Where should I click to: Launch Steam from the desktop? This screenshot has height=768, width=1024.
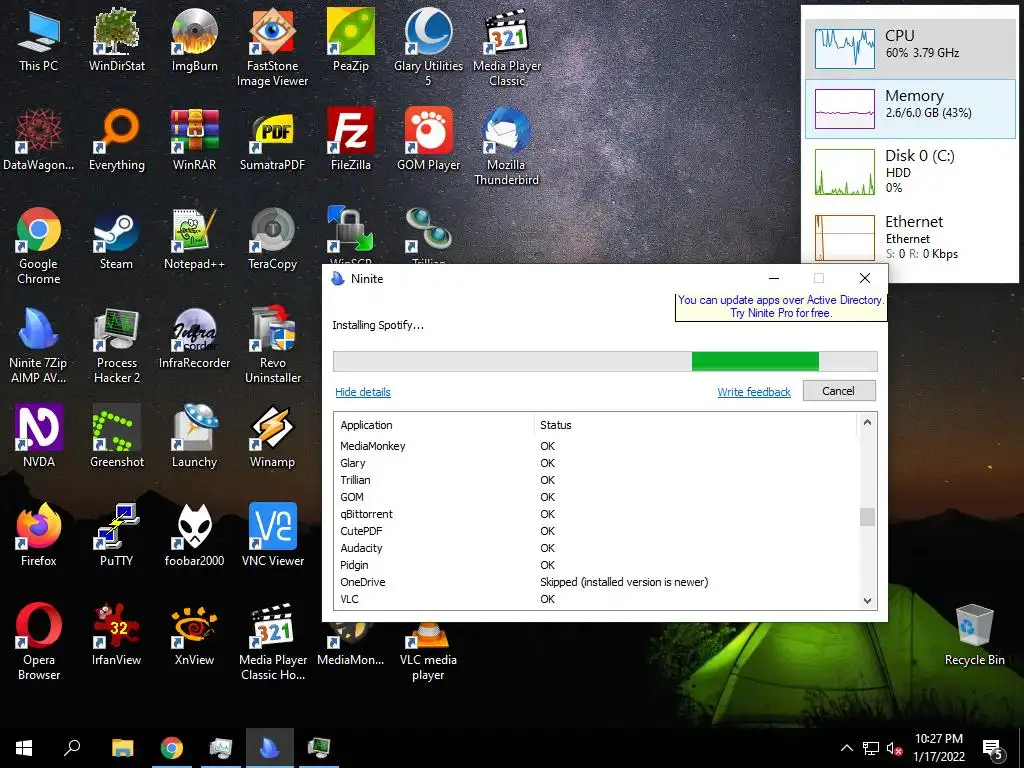coord(116,238)
